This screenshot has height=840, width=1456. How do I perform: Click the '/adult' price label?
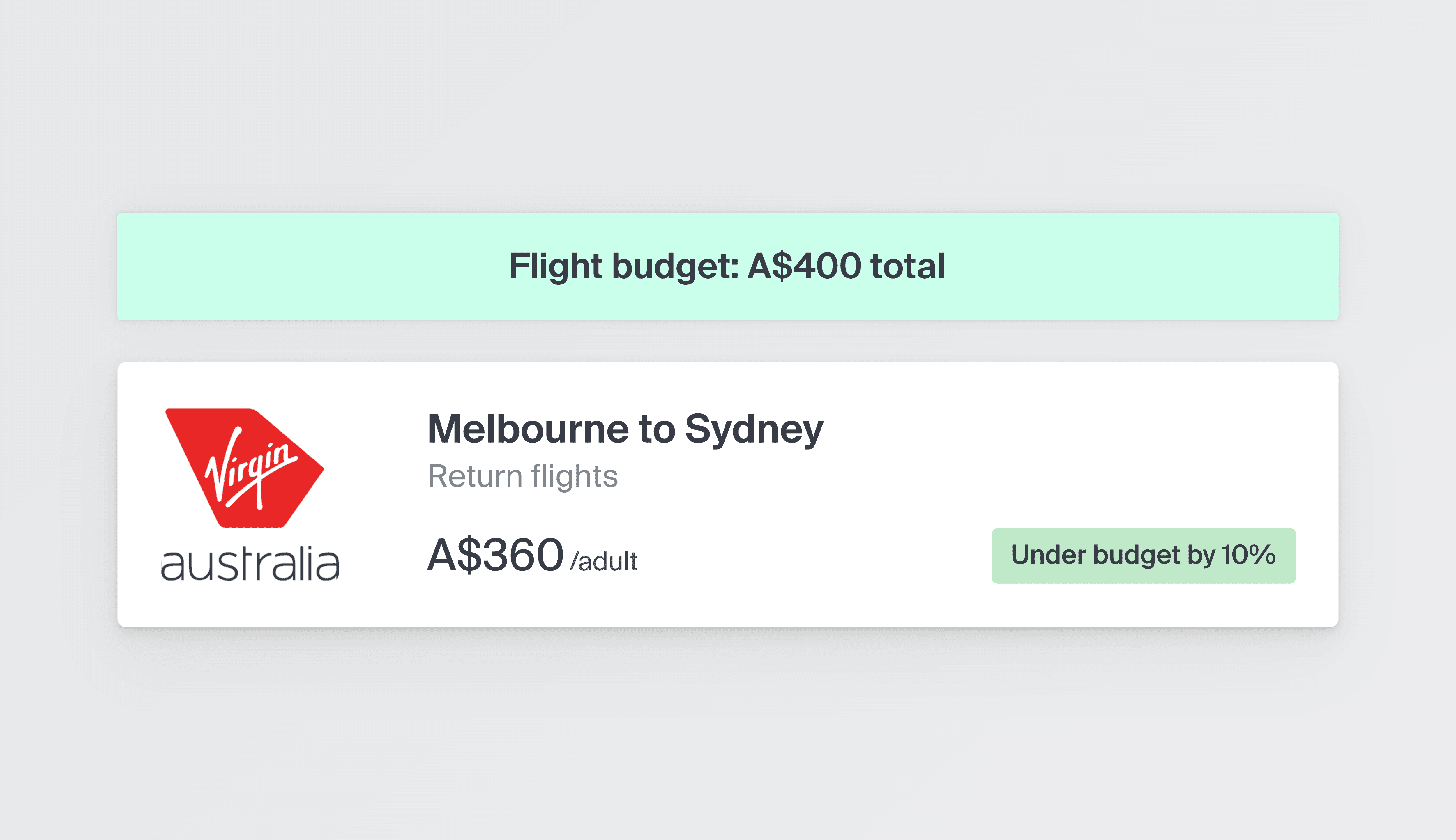click(x=604, y=561)
